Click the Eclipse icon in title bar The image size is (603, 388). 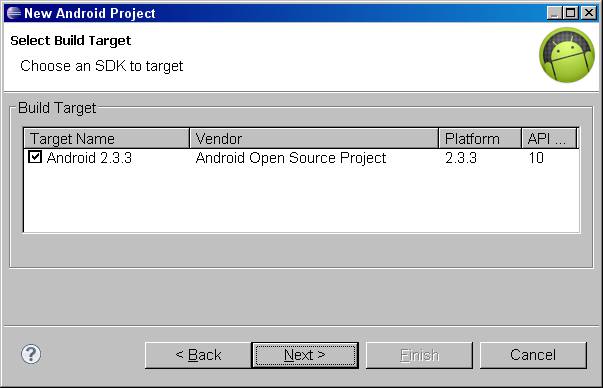point(13,13)
